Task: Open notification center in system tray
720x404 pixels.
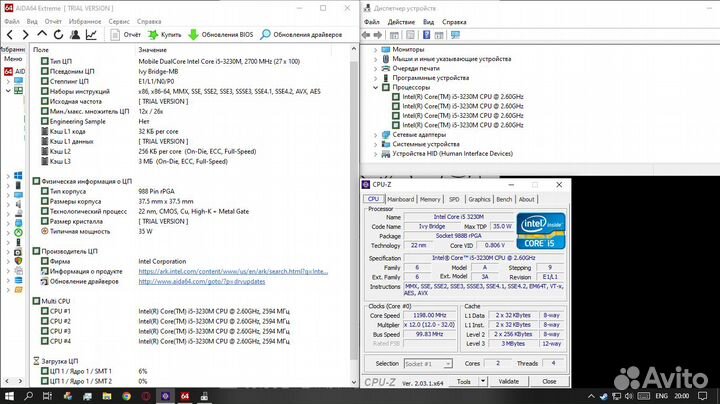Action: point(703,396)
